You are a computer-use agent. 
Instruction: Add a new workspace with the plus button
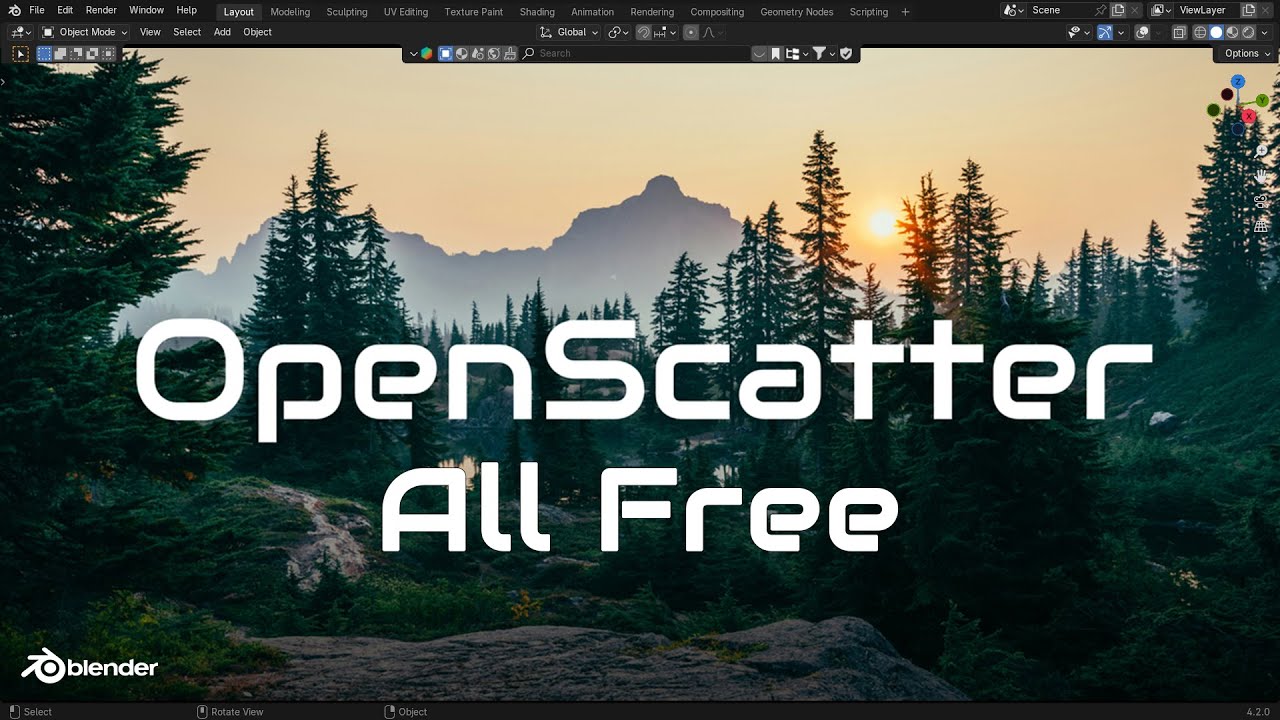905,12
